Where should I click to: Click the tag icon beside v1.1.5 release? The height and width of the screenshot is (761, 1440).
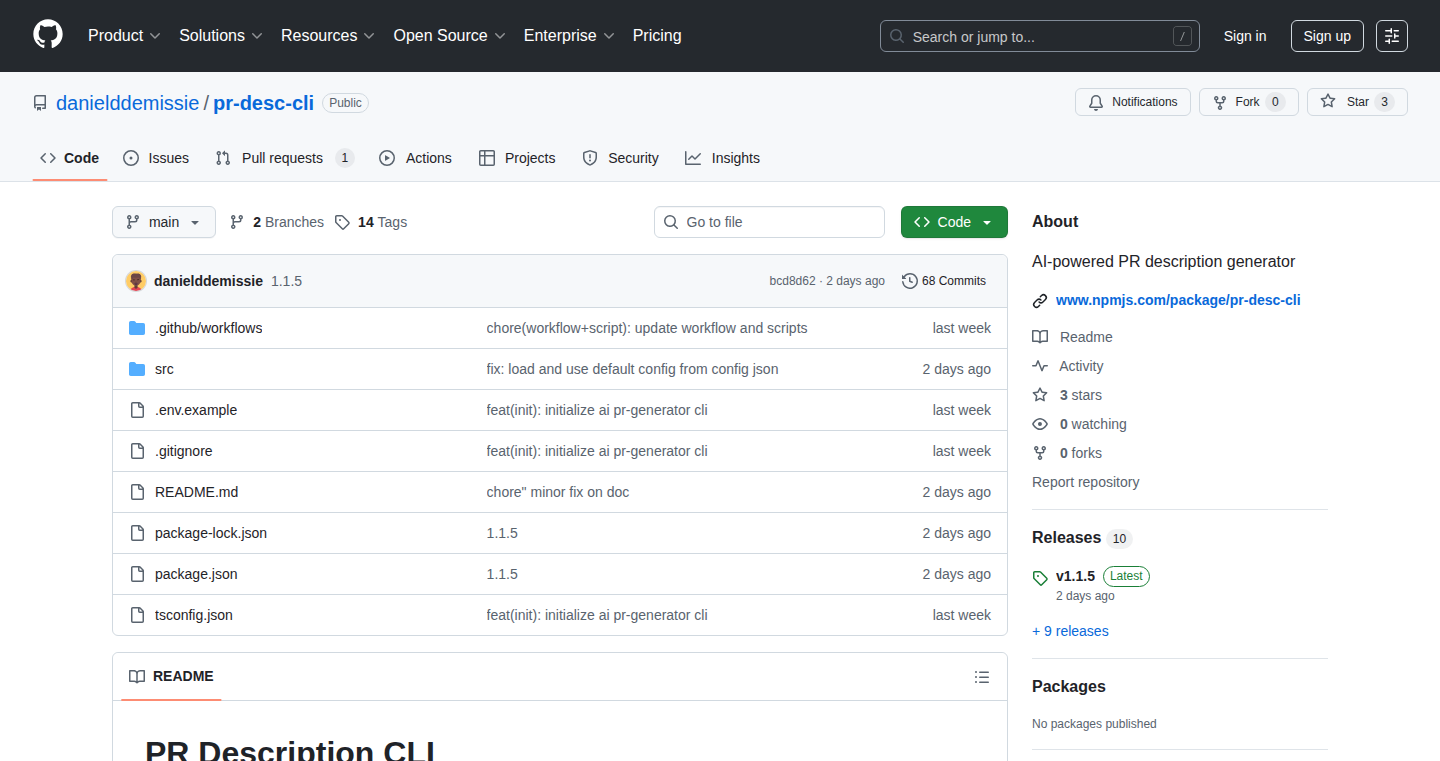pos(1040,578)
